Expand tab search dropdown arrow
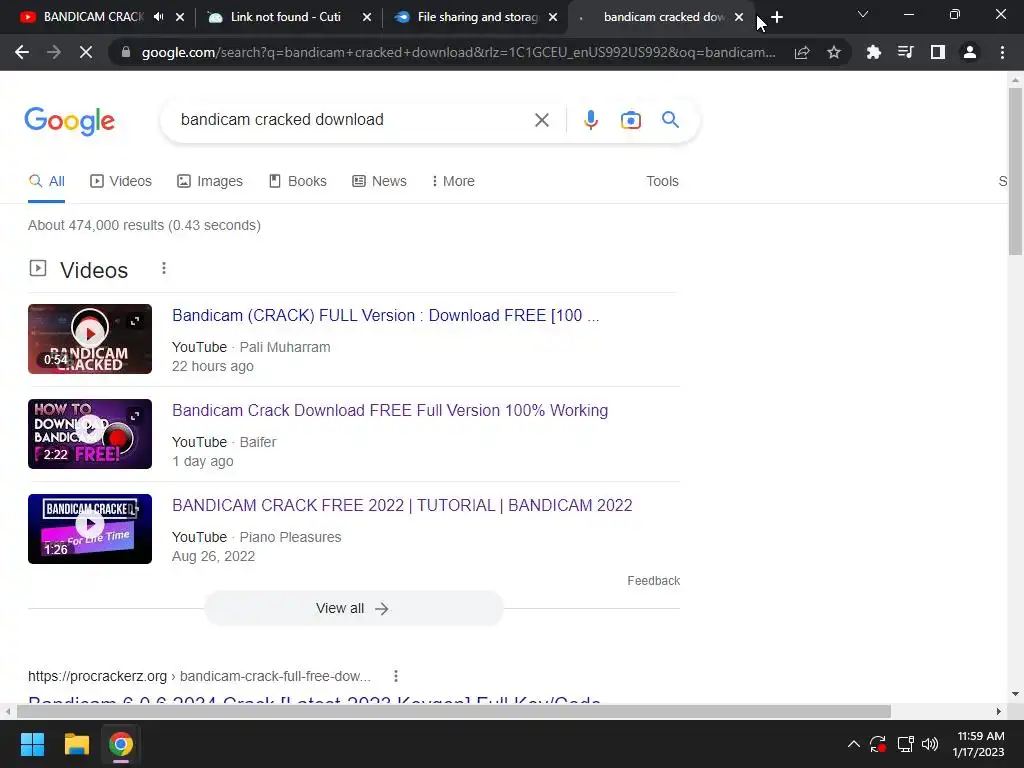Viewport: 1024px width, 768px height. (x=863, y=14)
